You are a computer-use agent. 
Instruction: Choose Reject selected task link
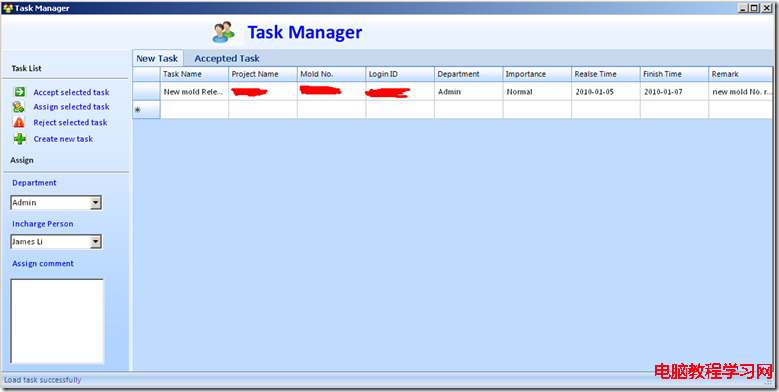[70, 122]
